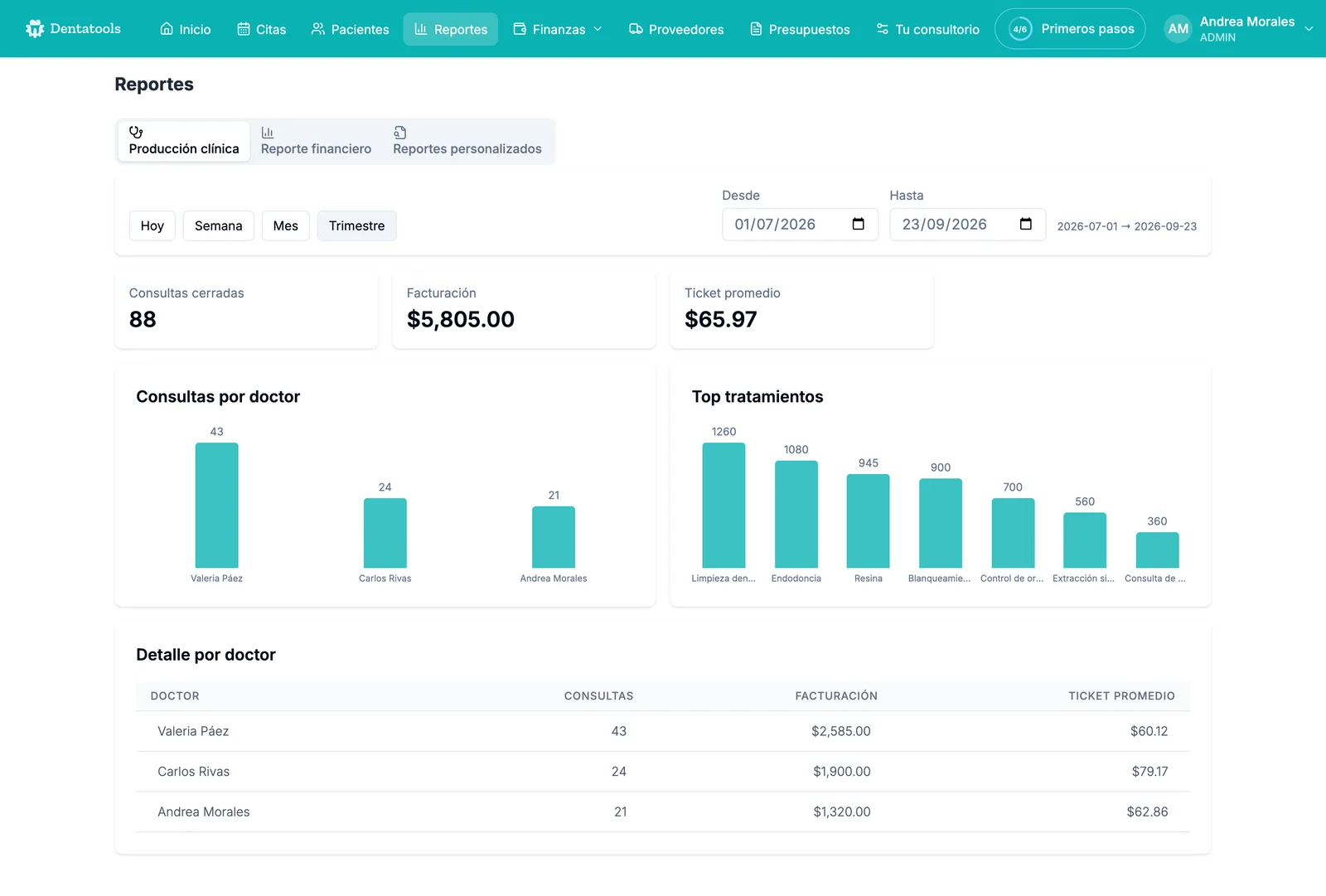The height and width of the screenshot is (896, 1326).
Task: Click the Resina treatment bar
Action: pyautogui.click(x=869, y=521)
